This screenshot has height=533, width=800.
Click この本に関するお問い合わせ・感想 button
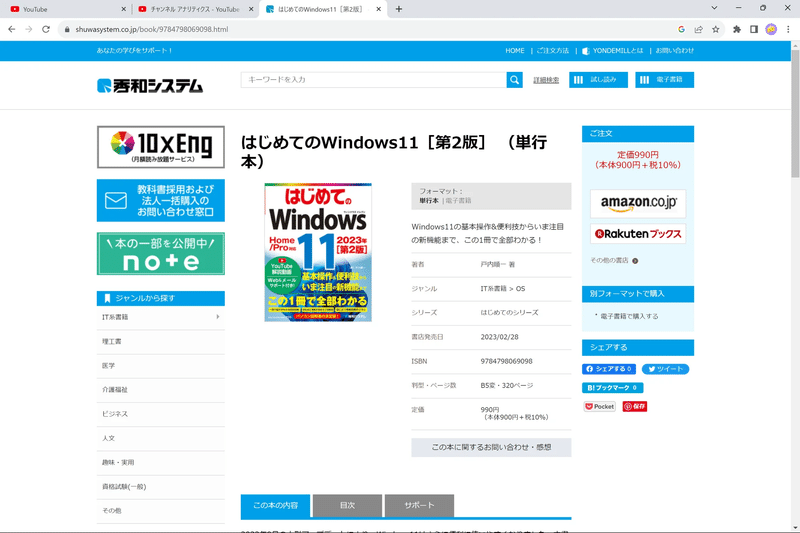(491, 447)
